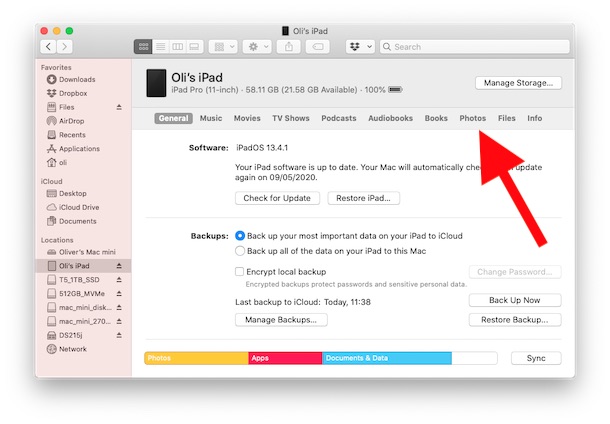The image size is (610, 424).
Task: Switch to the Podcasts tab
Action: coord(339,118)
